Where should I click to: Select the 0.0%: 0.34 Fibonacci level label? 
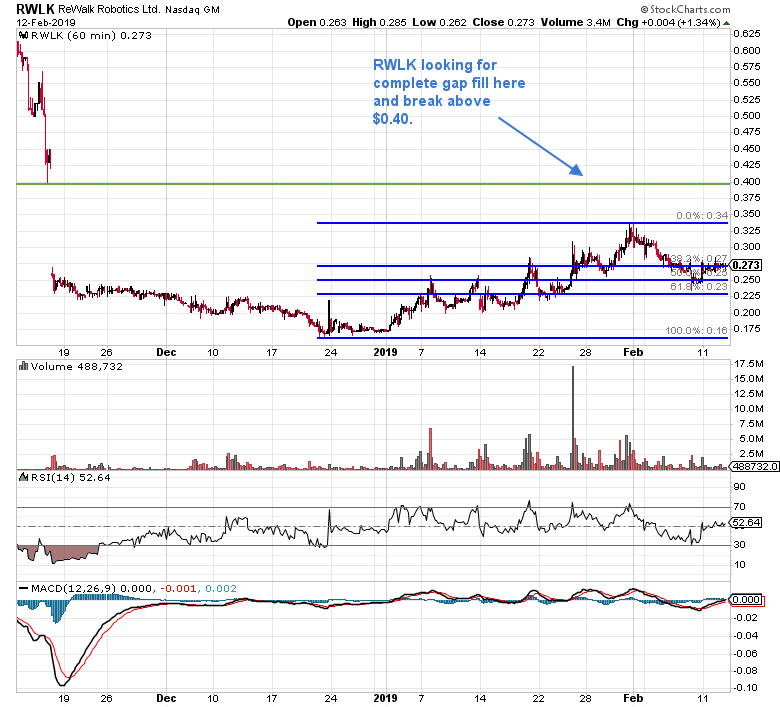[x=700, y=215]
